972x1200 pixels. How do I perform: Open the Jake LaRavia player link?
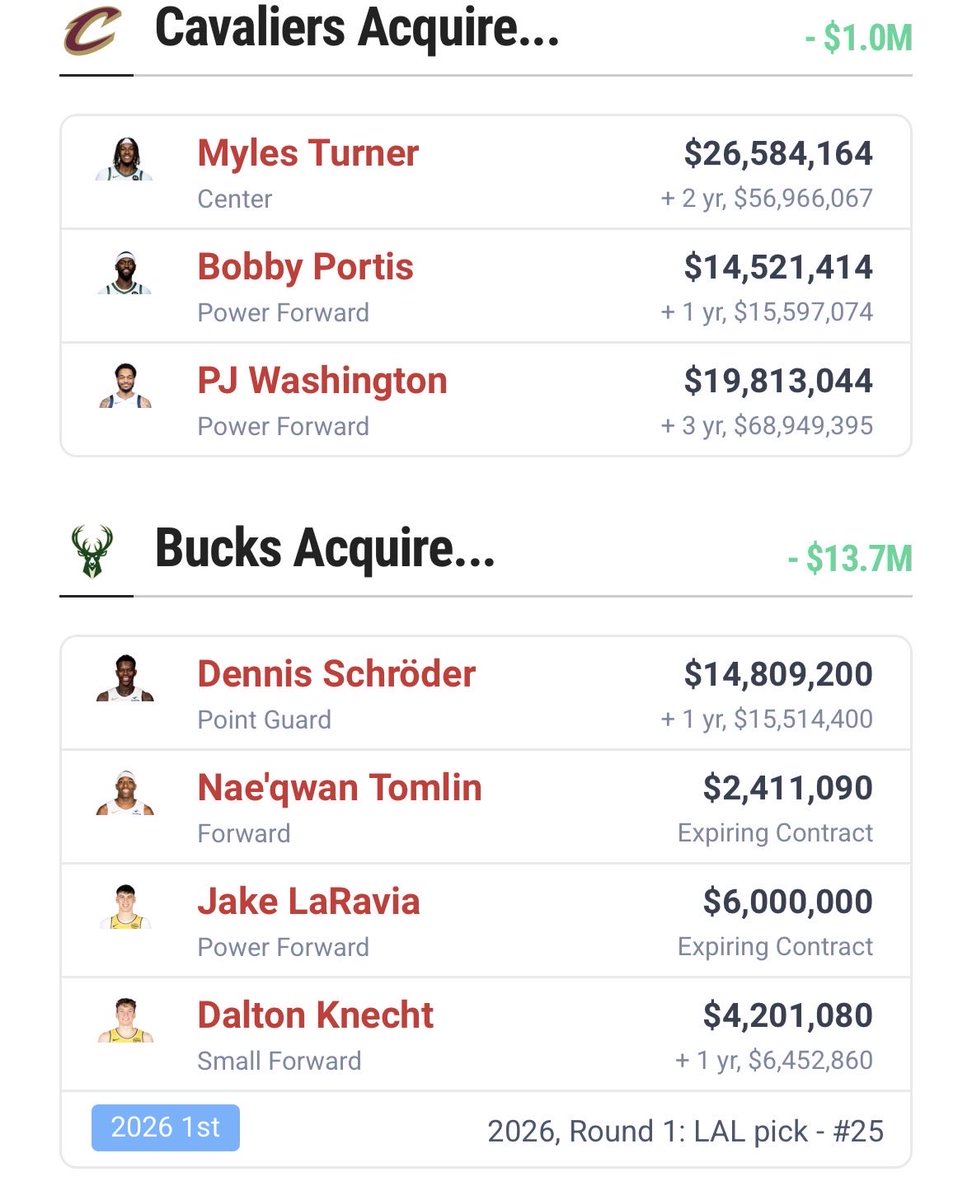pos(309,902)
